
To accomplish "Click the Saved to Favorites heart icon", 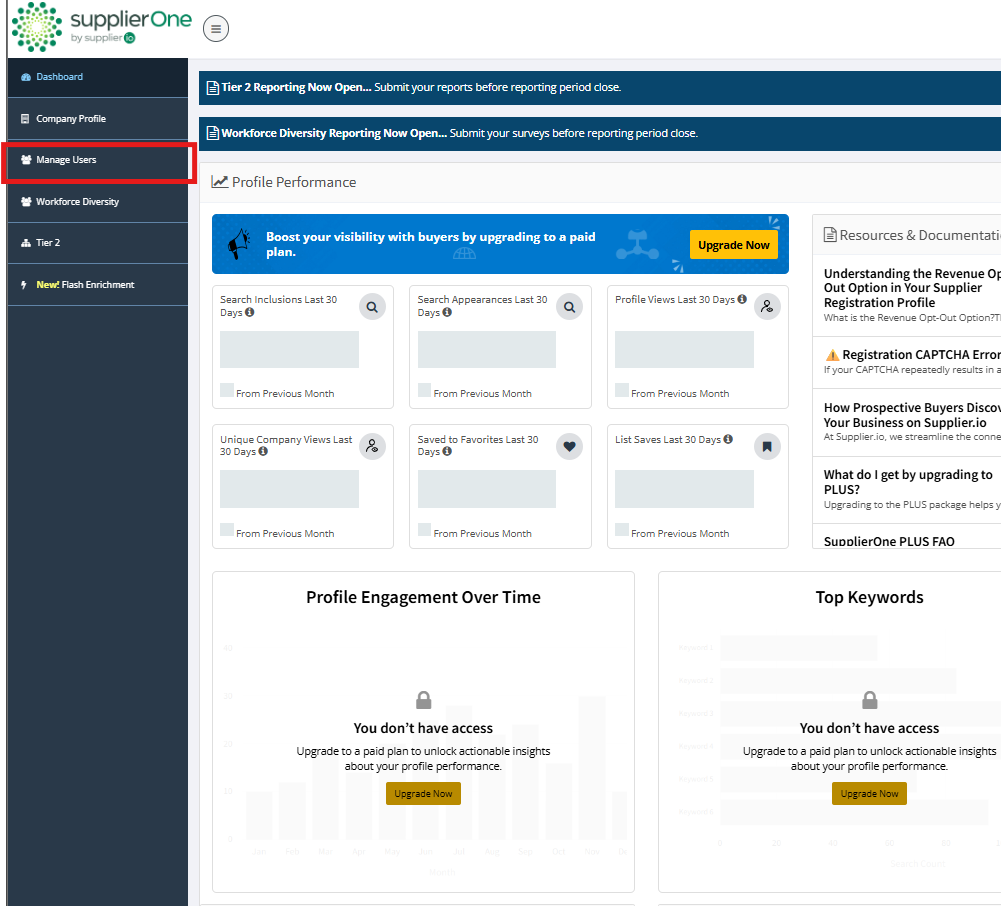I will click(x=569, y=447).
